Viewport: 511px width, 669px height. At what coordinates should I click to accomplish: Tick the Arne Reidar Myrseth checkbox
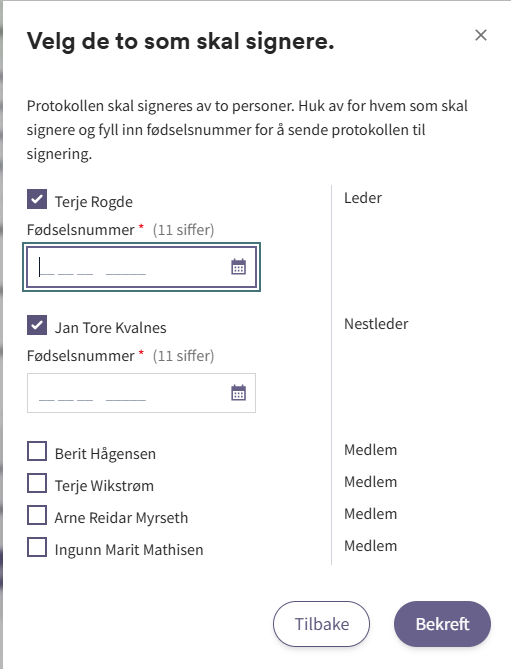[37, 515]
